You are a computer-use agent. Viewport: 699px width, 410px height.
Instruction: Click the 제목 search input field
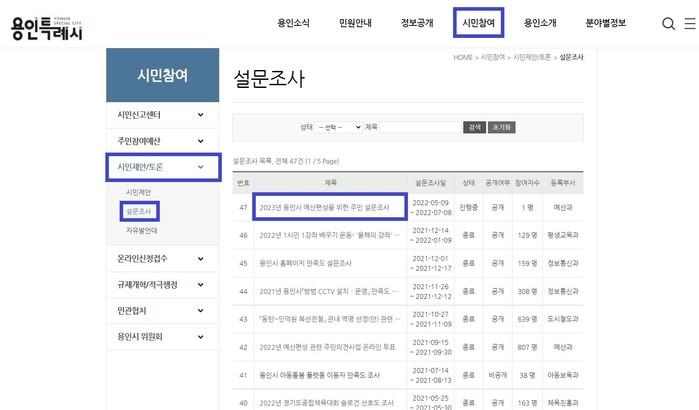420,127
